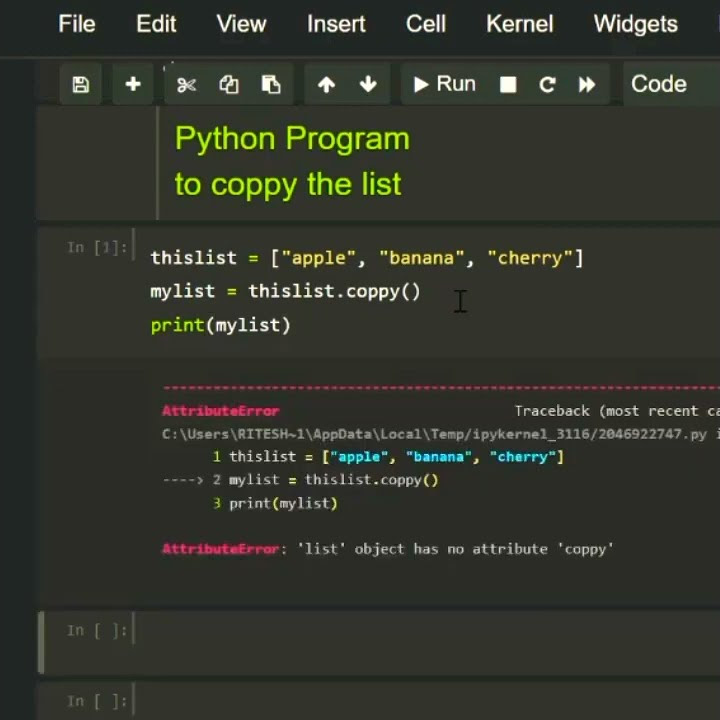720x720 pixels.
Task: Open the Insert menu
Action: click(x=336, y=24)
